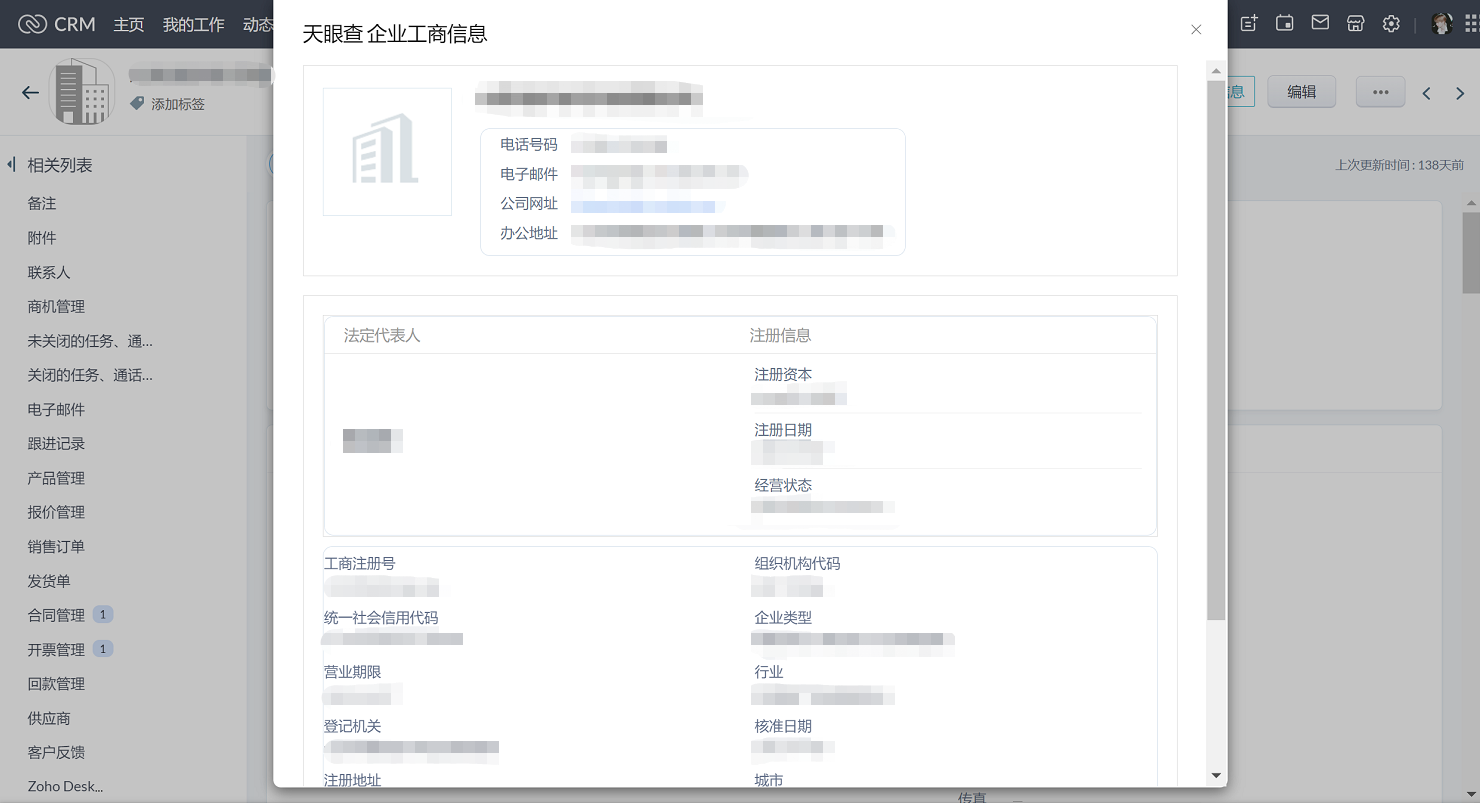Select 合同管理 in the related list
The image size is (1480, 803).
tap(56, 615)
